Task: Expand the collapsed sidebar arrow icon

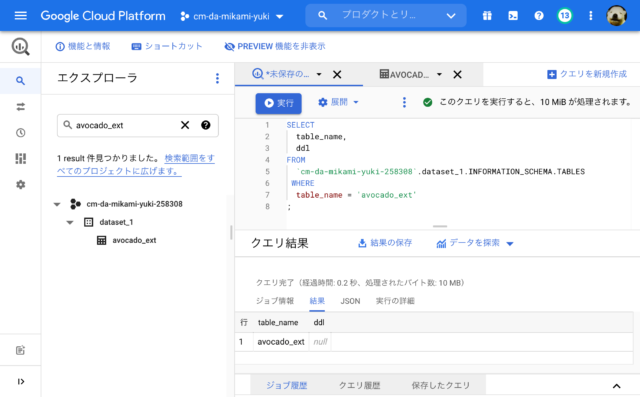Action: coord(20,381)
